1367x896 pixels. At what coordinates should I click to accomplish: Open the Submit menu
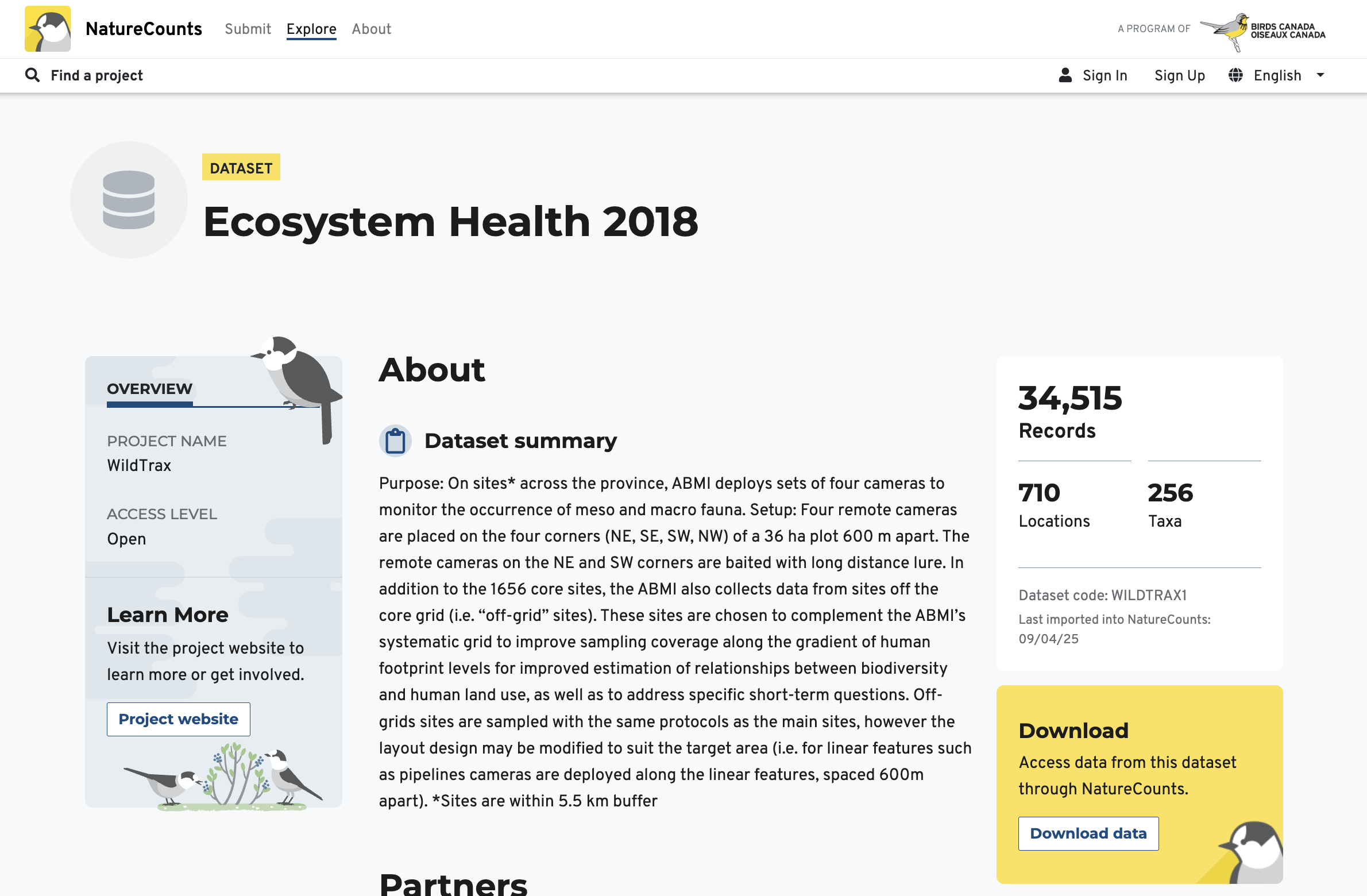click(248, 29)
